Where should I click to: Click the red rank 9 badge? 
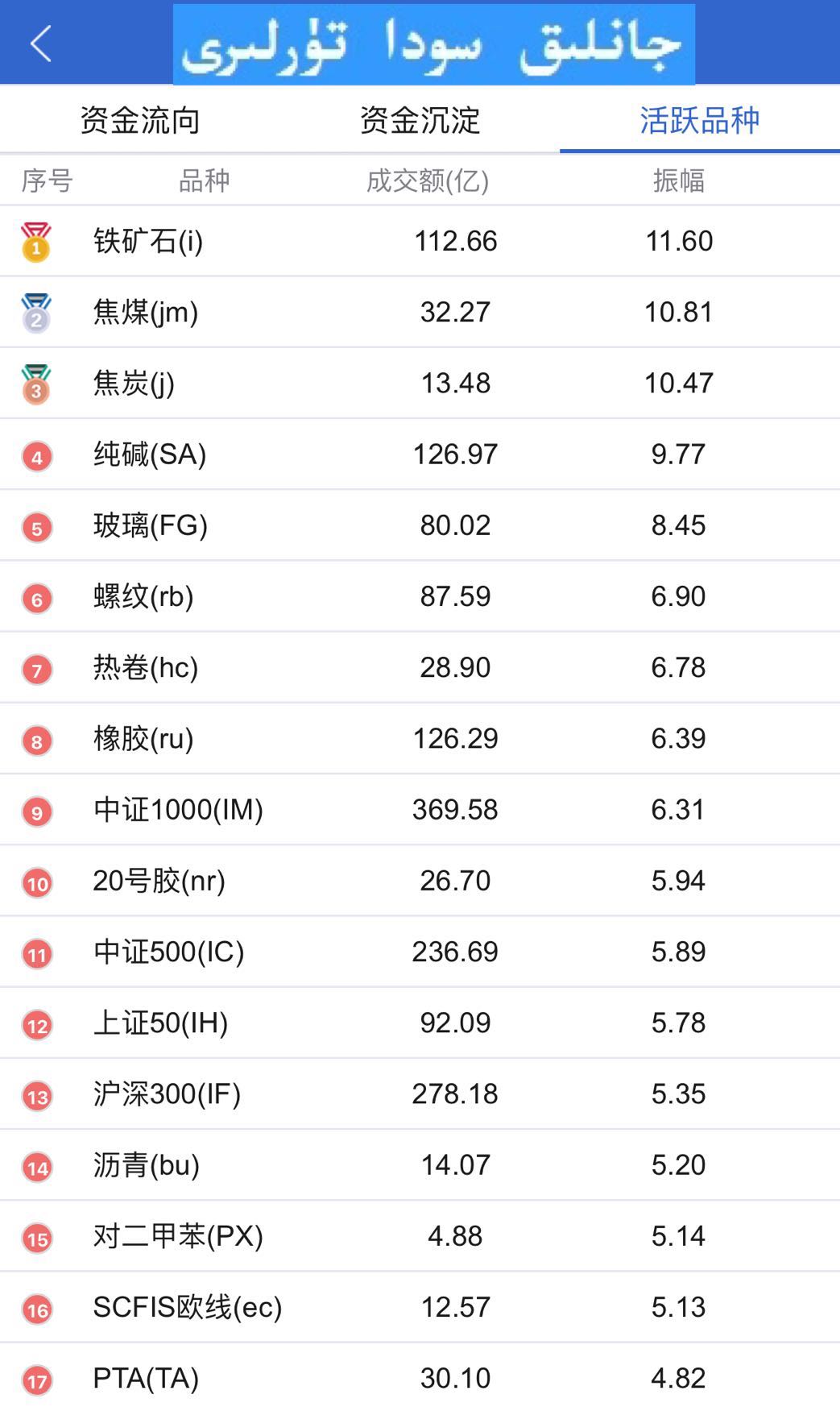pos(37,812)
